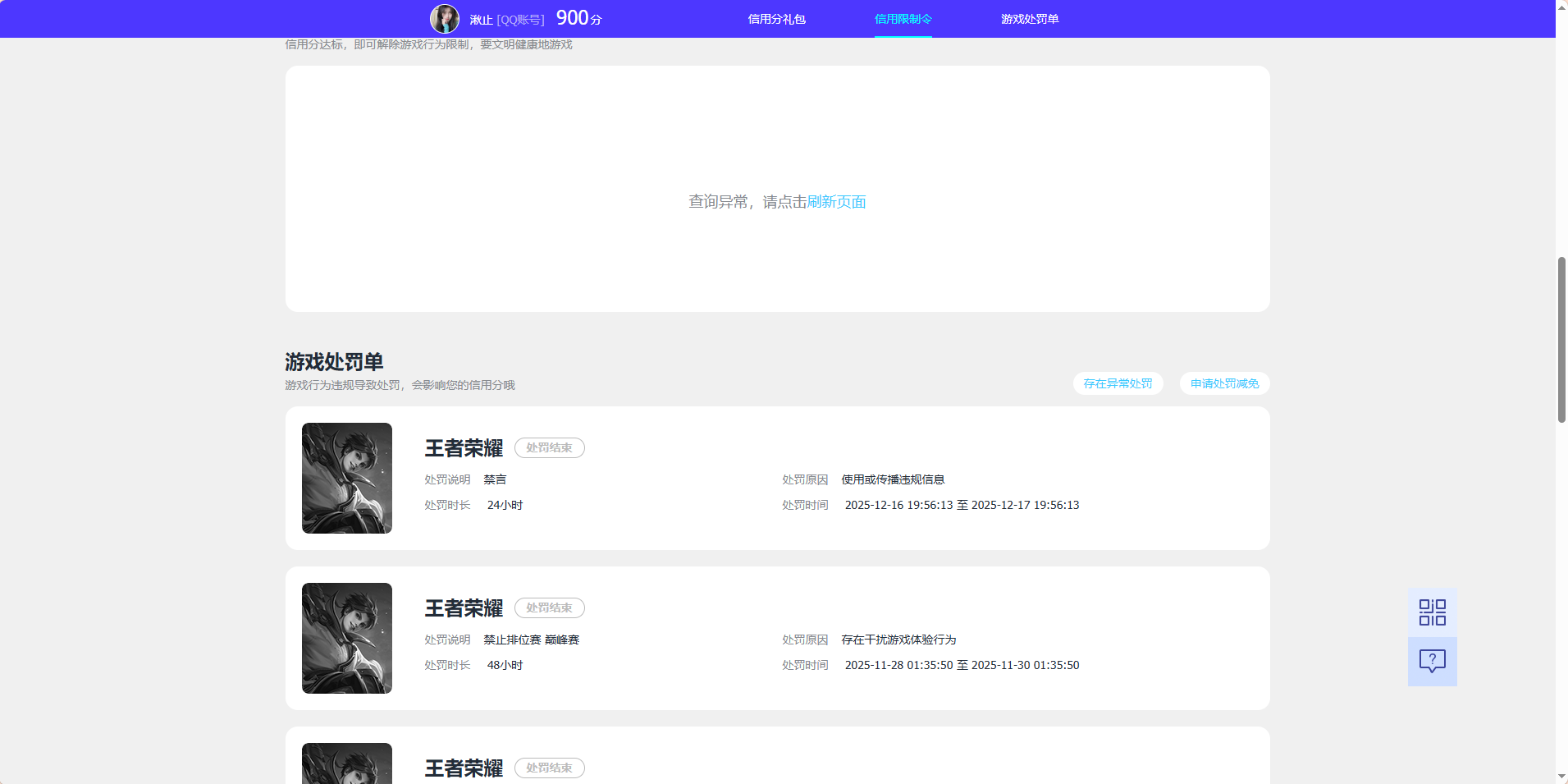Open the QR code floating icon
This screenshot has height=784, width=1568.
click(x=1432, y=612)
